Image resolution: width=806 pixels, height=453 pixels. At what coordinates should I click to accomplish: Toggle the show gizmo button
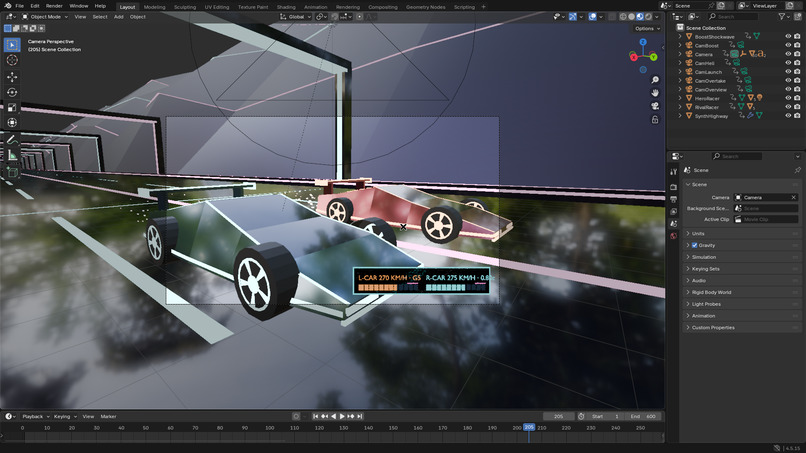573,17
